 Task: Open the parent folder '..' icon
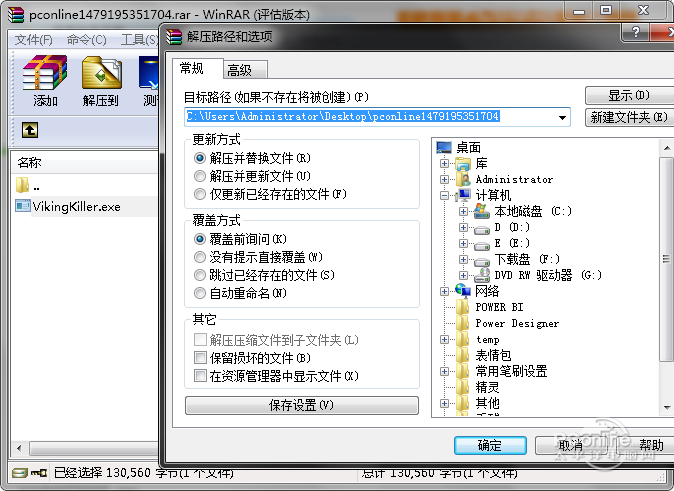[x=22, y=185]
